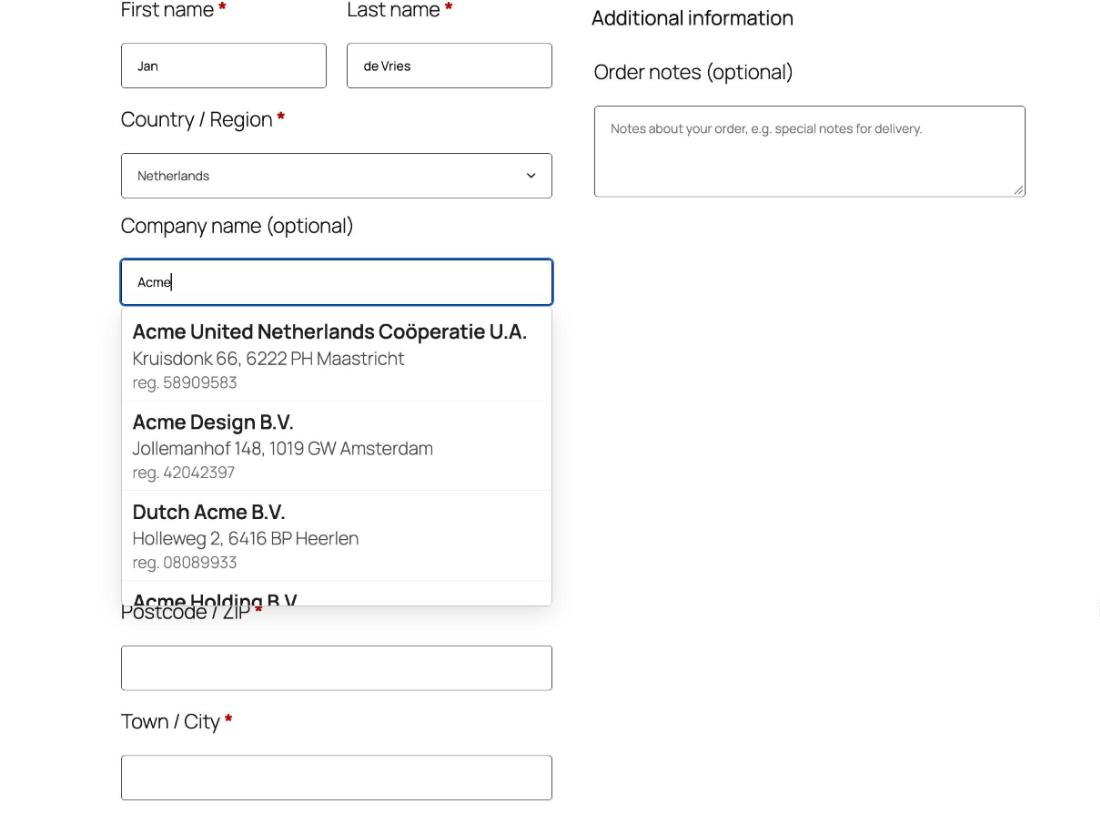Viewport: 1100px width, 814px height.
Task: Click address Holleweg 2, 6416 BP Heerlen
Action: (246, 538)
